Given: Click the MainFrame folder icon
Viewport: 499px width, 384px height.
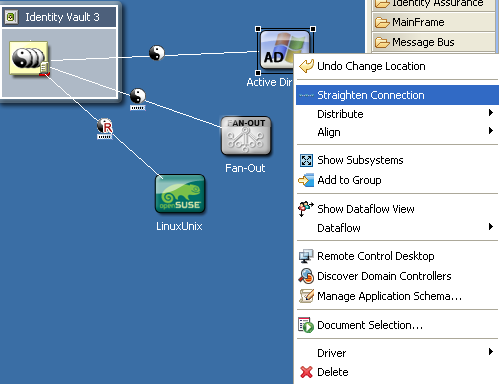Looking at the screenshot, I should [382, 23].
